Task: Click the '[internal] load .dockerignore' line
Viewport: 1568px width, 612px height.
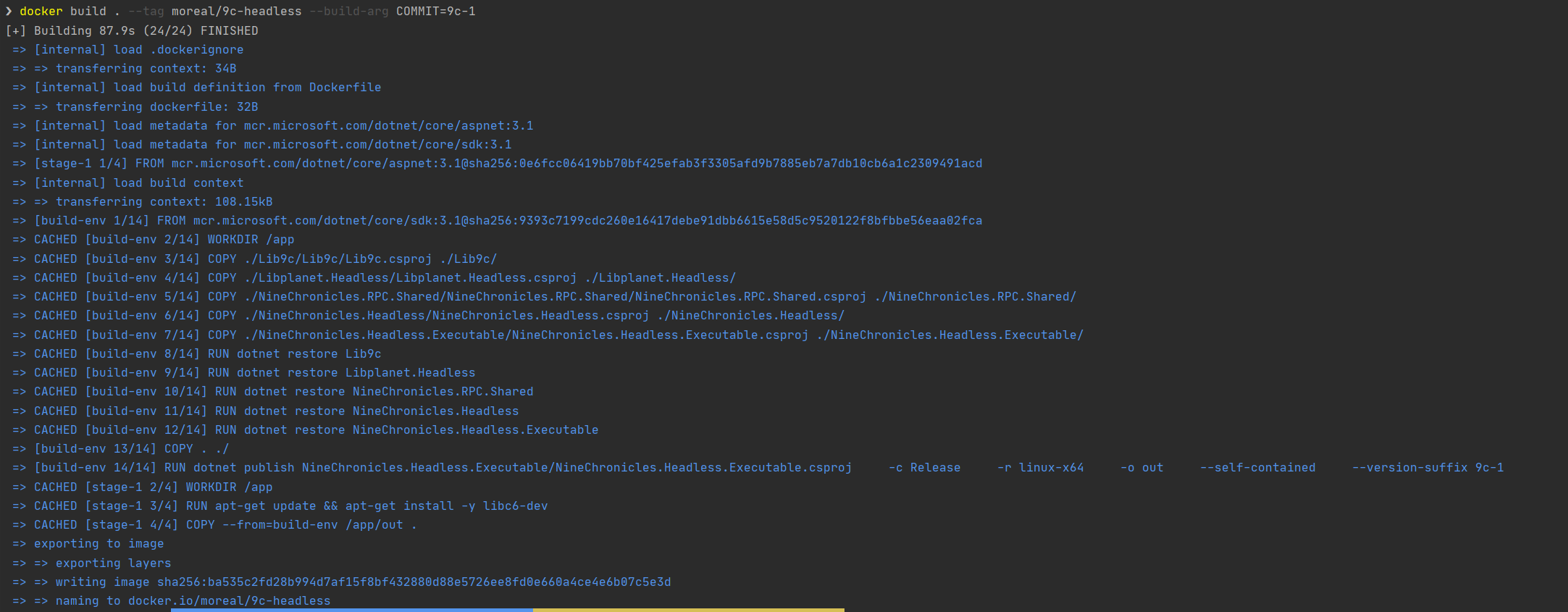Action: tap(128, 49)
